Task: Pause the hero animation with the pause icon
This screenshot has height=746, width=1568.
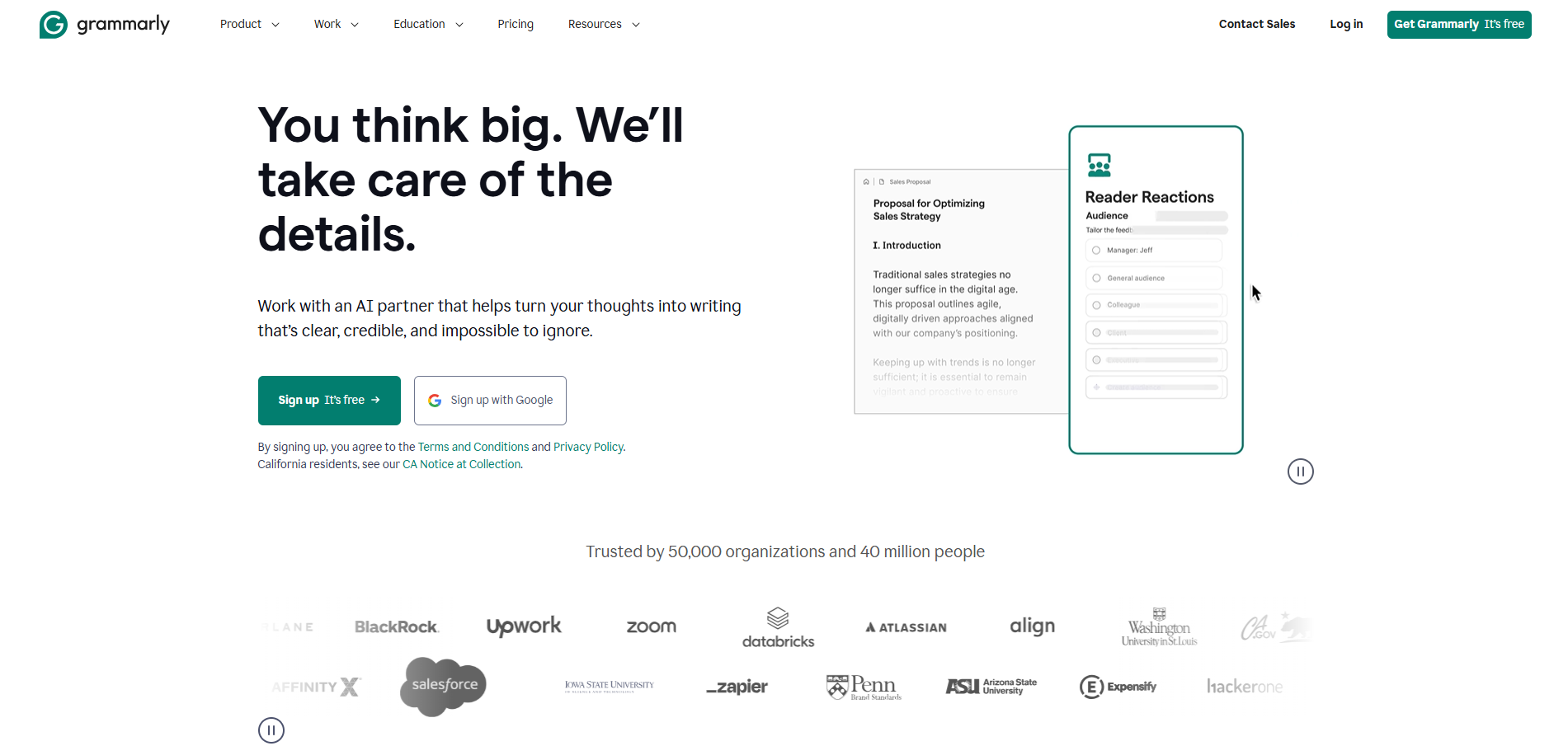Action: pos(1301,472)
